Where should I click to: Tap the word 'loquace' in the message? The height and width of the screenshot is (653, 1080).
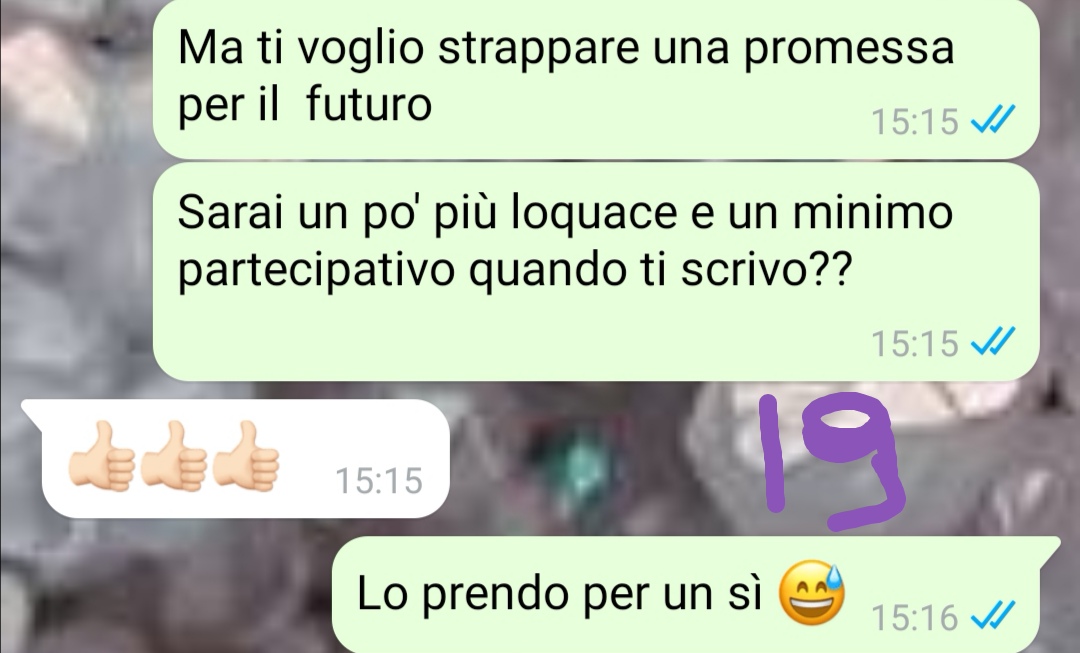pyautogui.click(x=594, y=214)
